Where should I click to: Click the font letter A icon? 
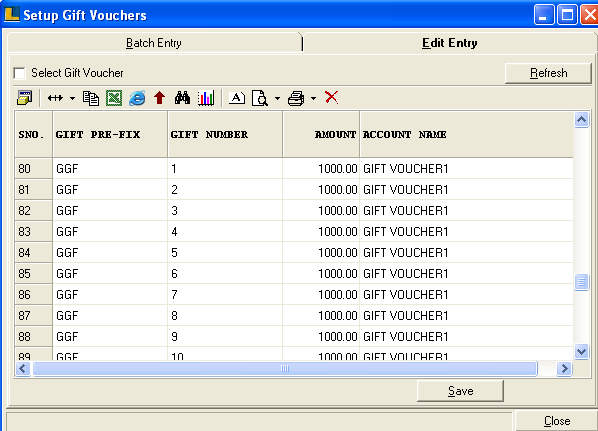[237, 98]
